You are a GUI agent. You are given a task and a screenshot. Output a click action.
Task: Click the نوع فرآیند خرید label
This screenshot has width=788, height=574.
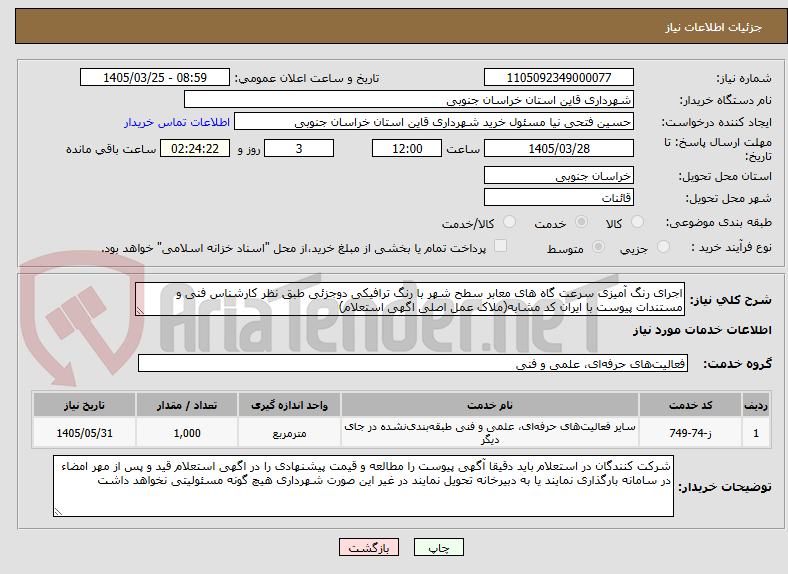pos(731,247)
